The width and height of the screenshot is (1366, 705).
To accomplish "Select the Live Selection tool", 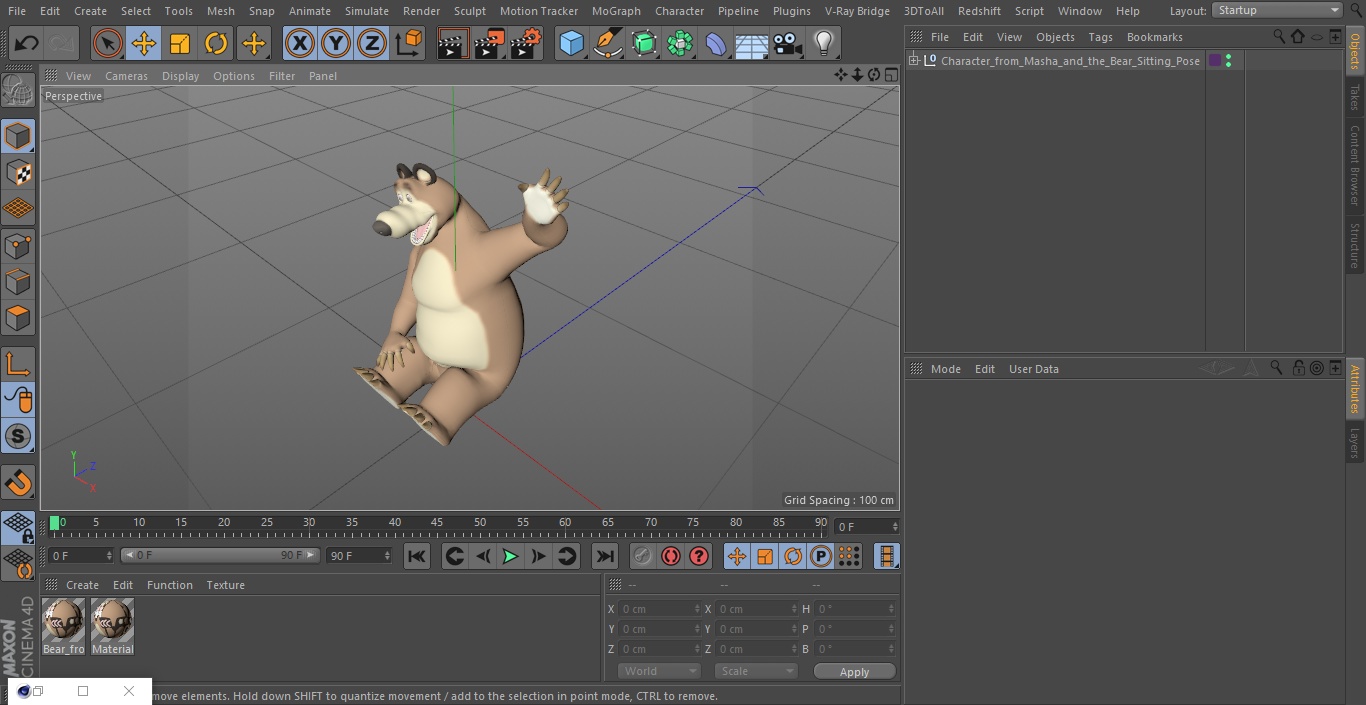I will point(107,43).
